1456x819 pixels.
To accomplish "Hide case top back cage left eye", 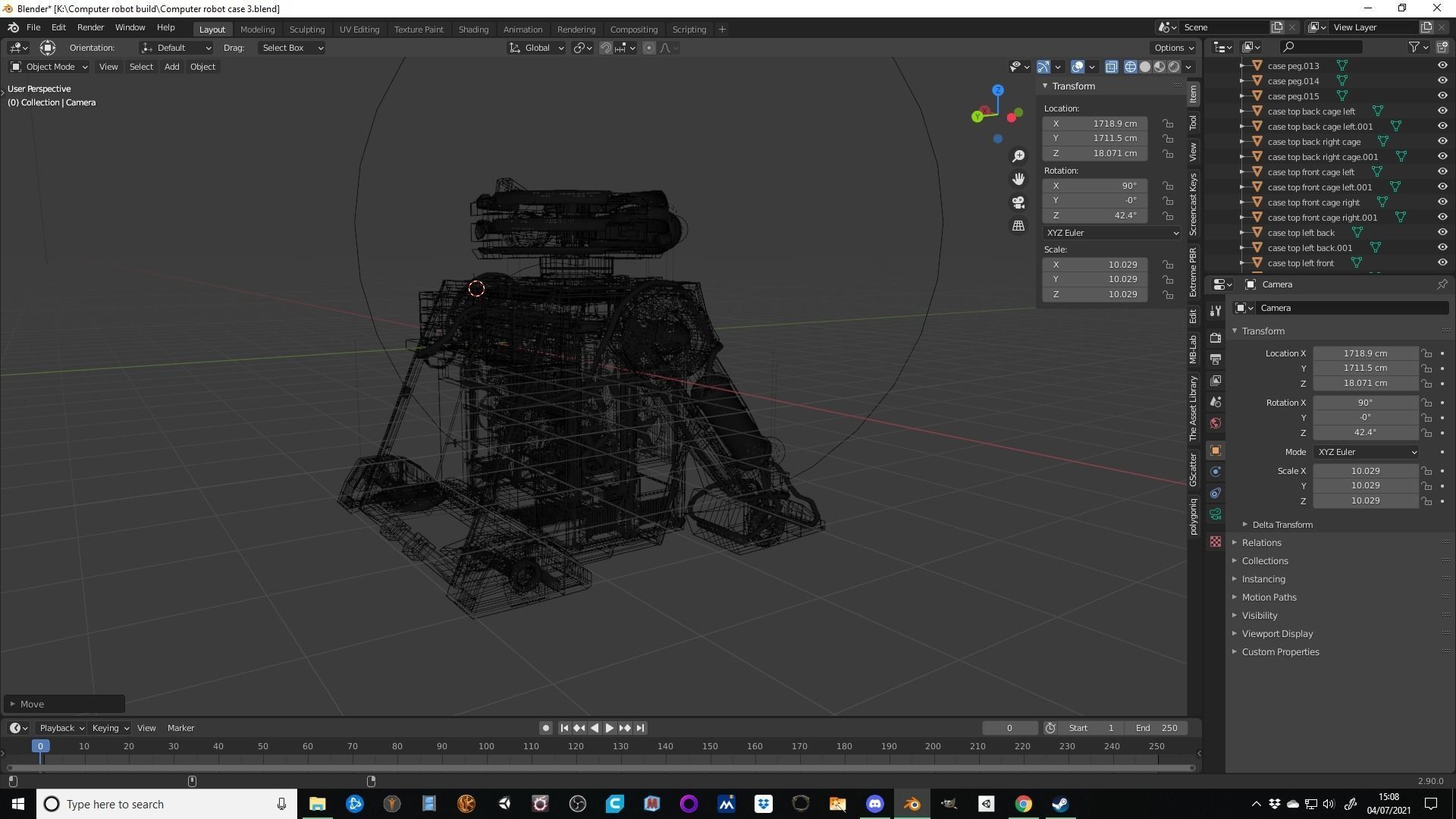I will click(1442, 111).
